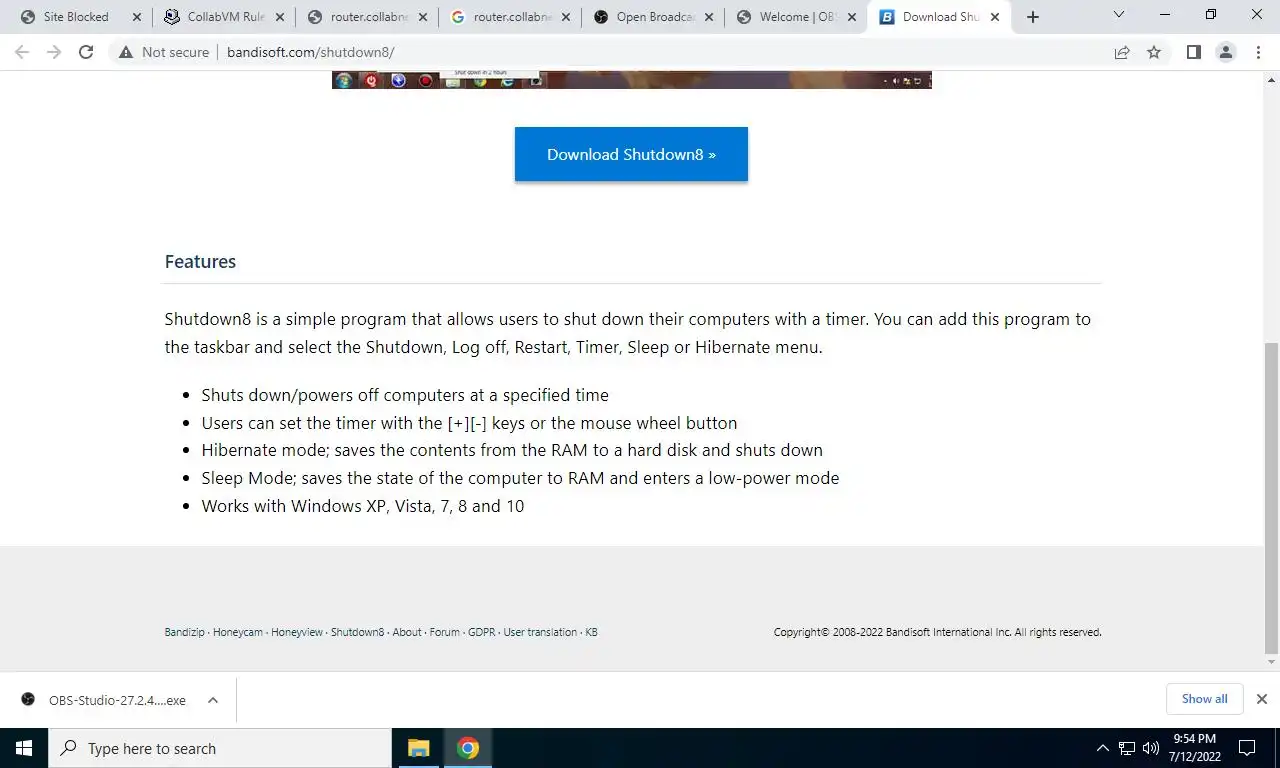Select the Download Shutdown8 tab
1280x768 pixels.
tap(939, 17)
